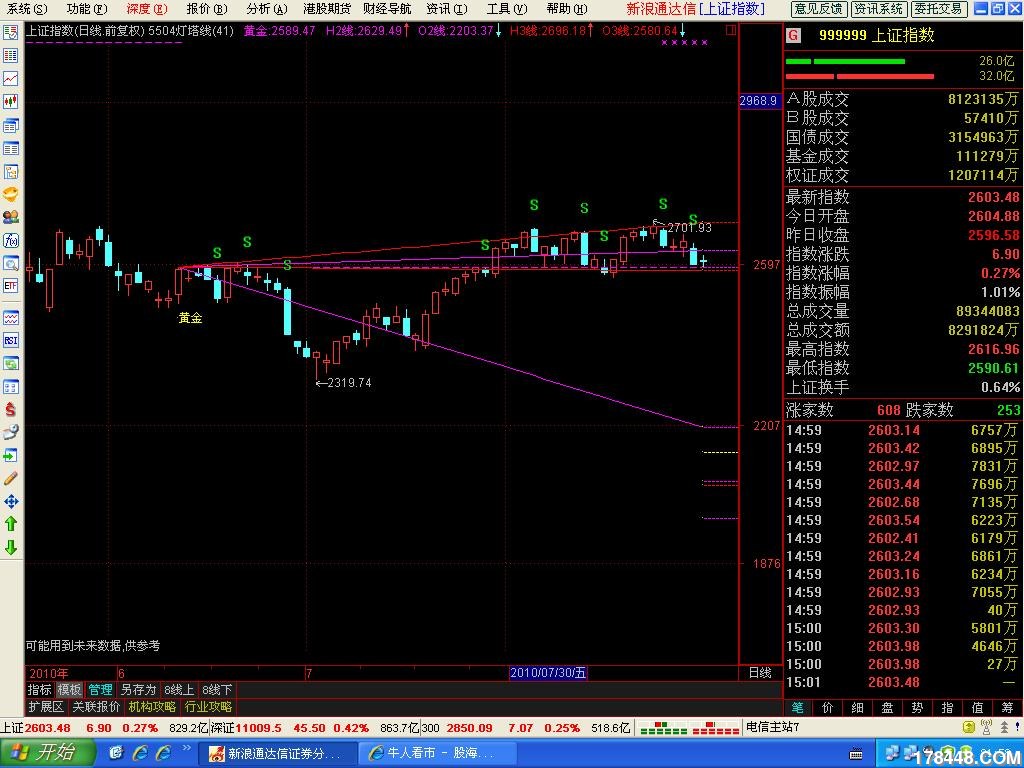
Task: Expand the 资讯 menu dropdown
Action: tap(445, 9)
